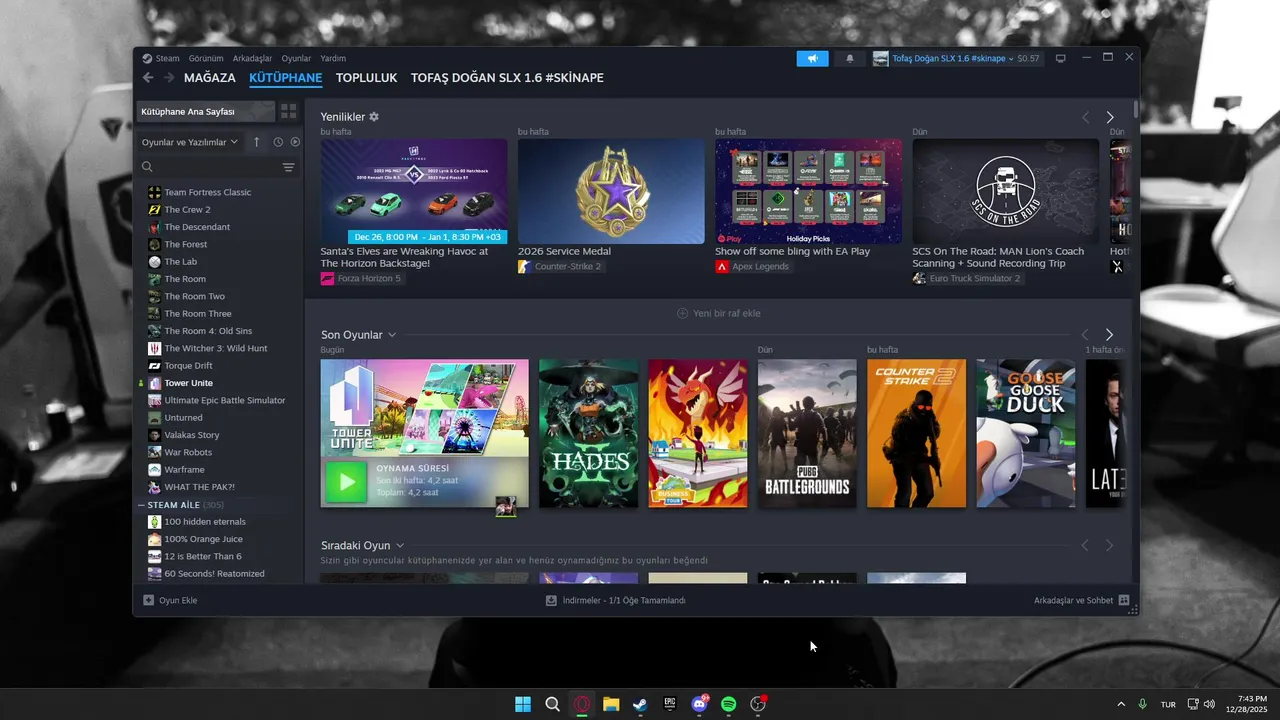Open the Arkadaşlar menu
The height and width of the screenshot is (720, 1280).
click(253, 58)
